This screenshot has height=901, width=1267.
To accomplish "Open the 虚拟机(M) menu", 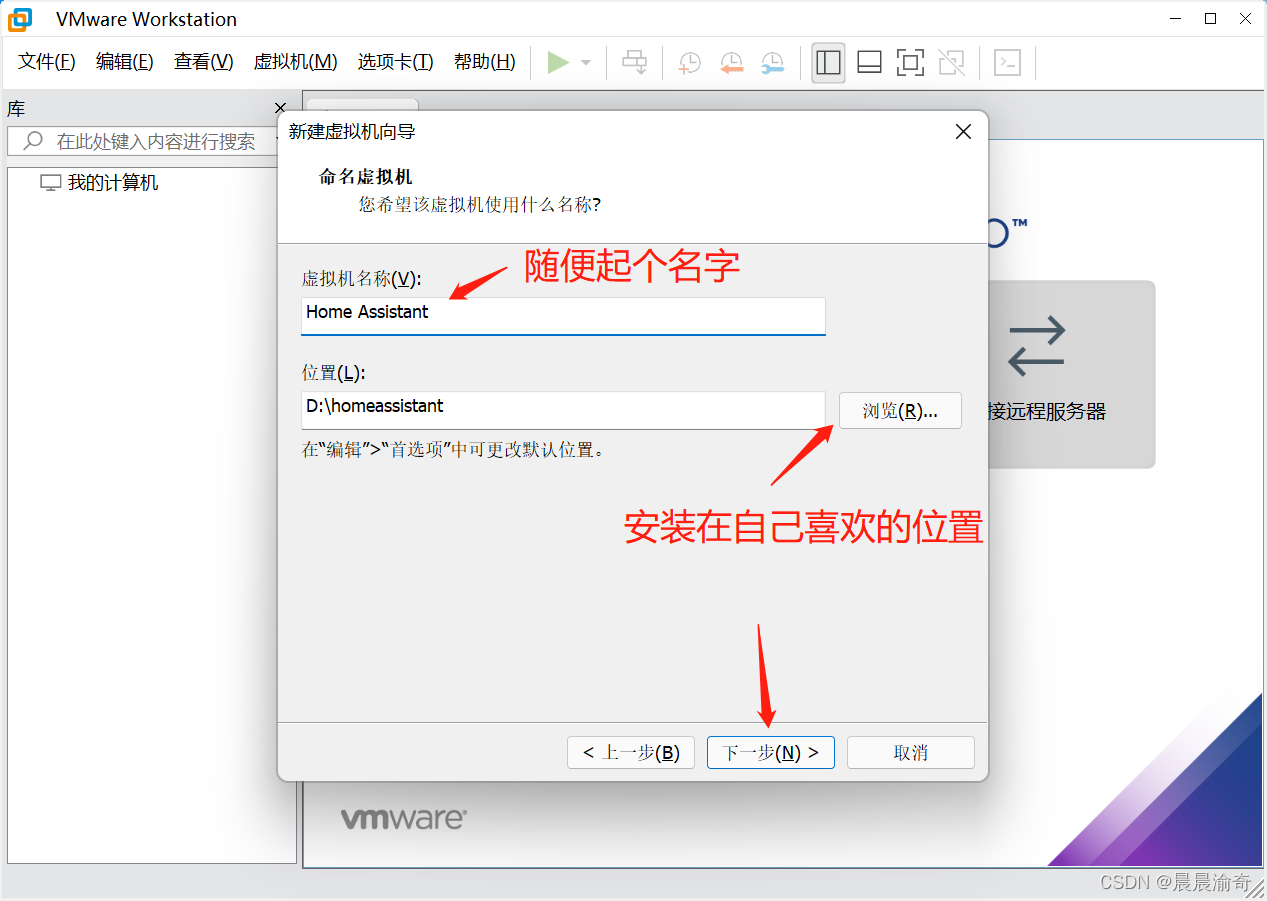I will pos(295,62).
